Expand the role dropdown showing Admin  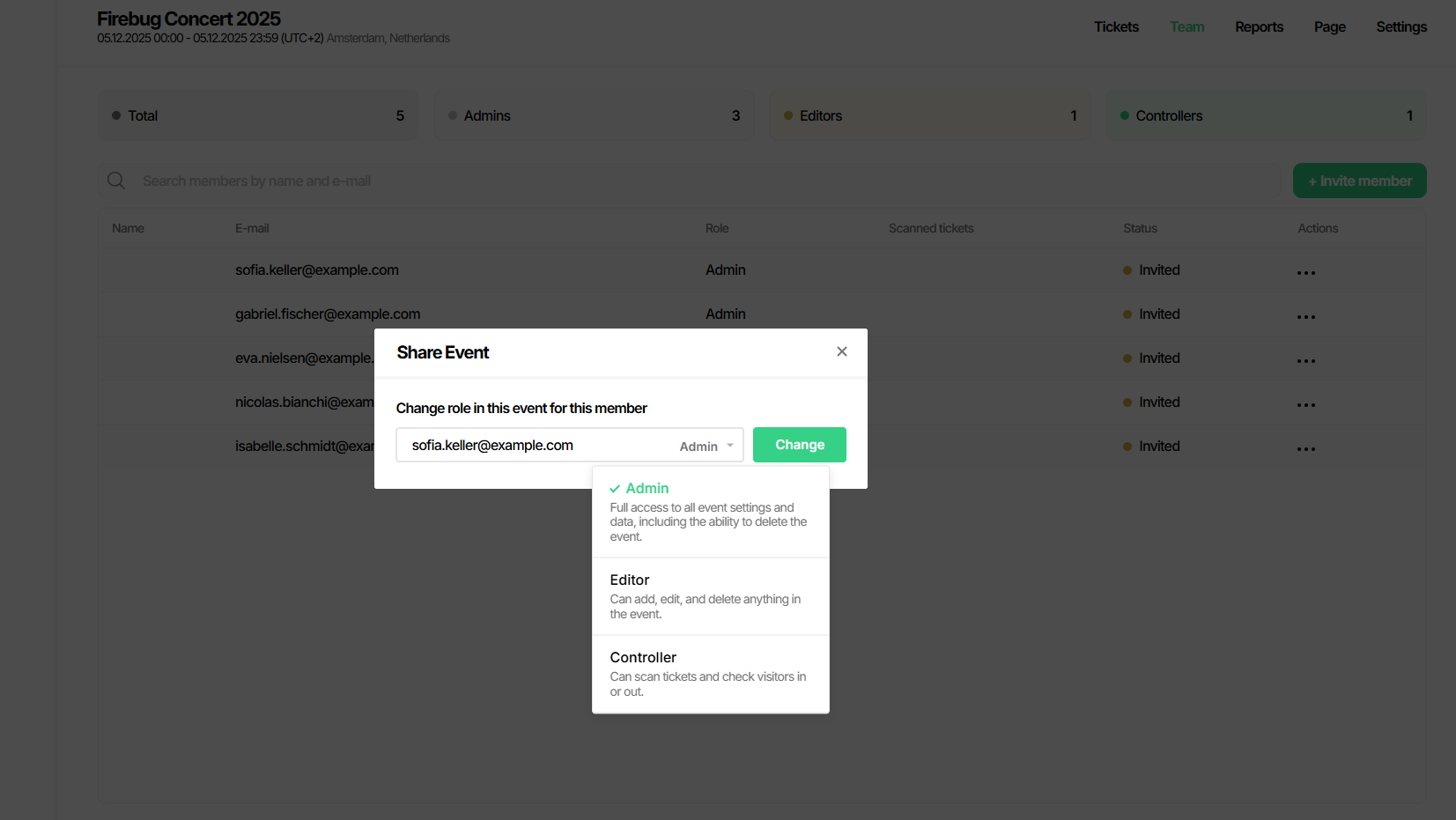tap(706, 445)
